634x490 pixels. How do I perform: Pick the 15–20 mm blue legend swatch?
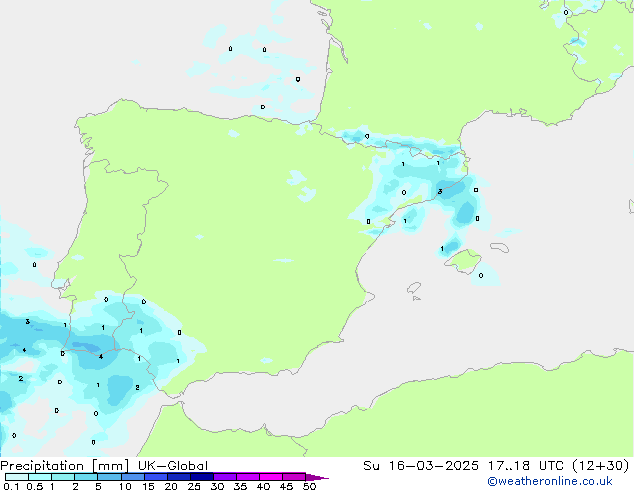(155, 477)
